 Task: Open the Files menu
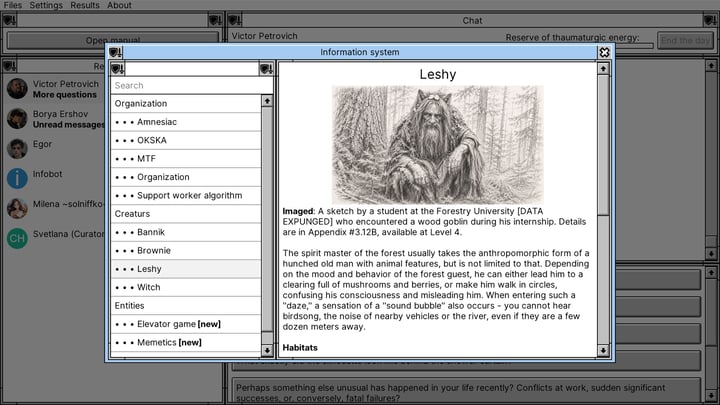click(x=12, y=5)
